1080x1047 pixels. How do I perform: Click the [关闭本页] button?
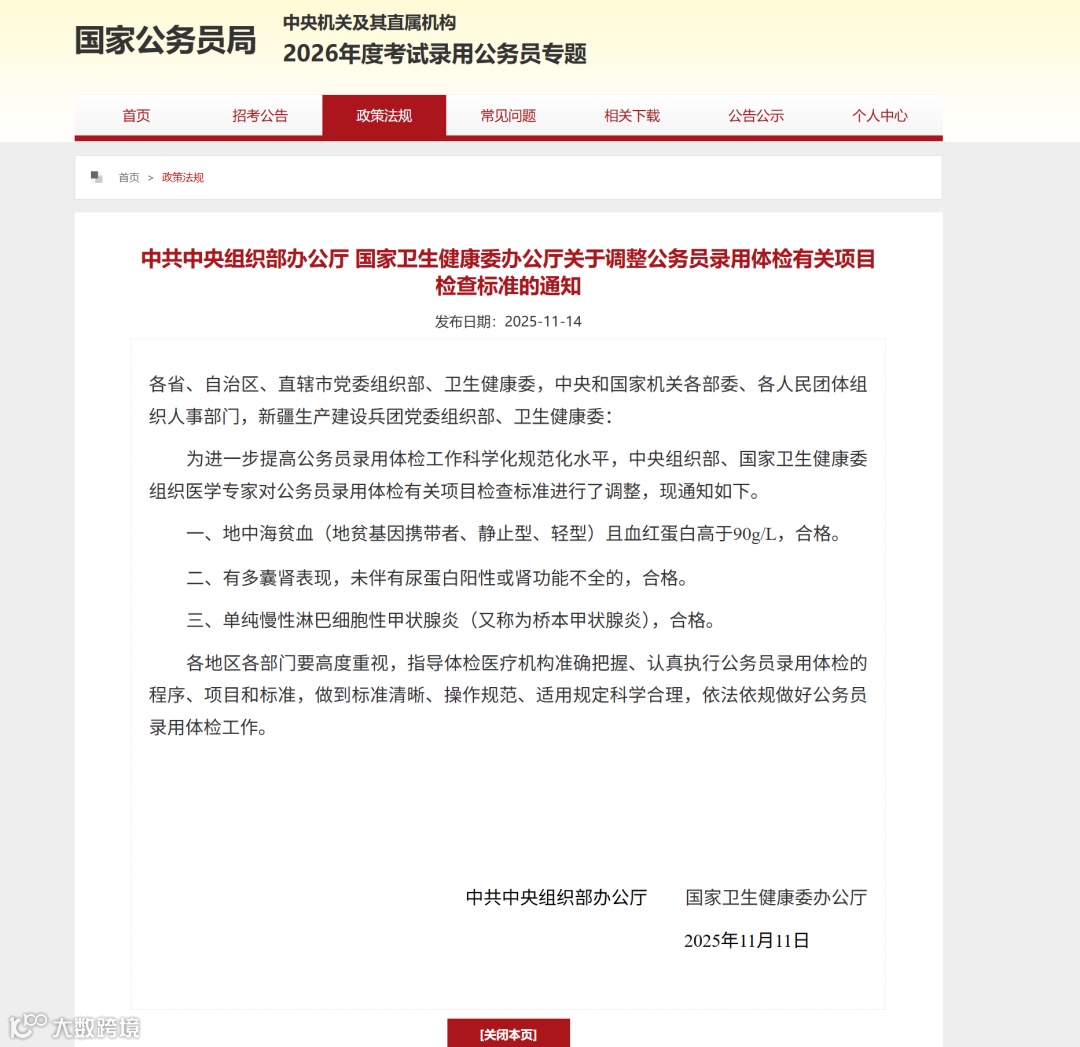tap(509, 1034)
